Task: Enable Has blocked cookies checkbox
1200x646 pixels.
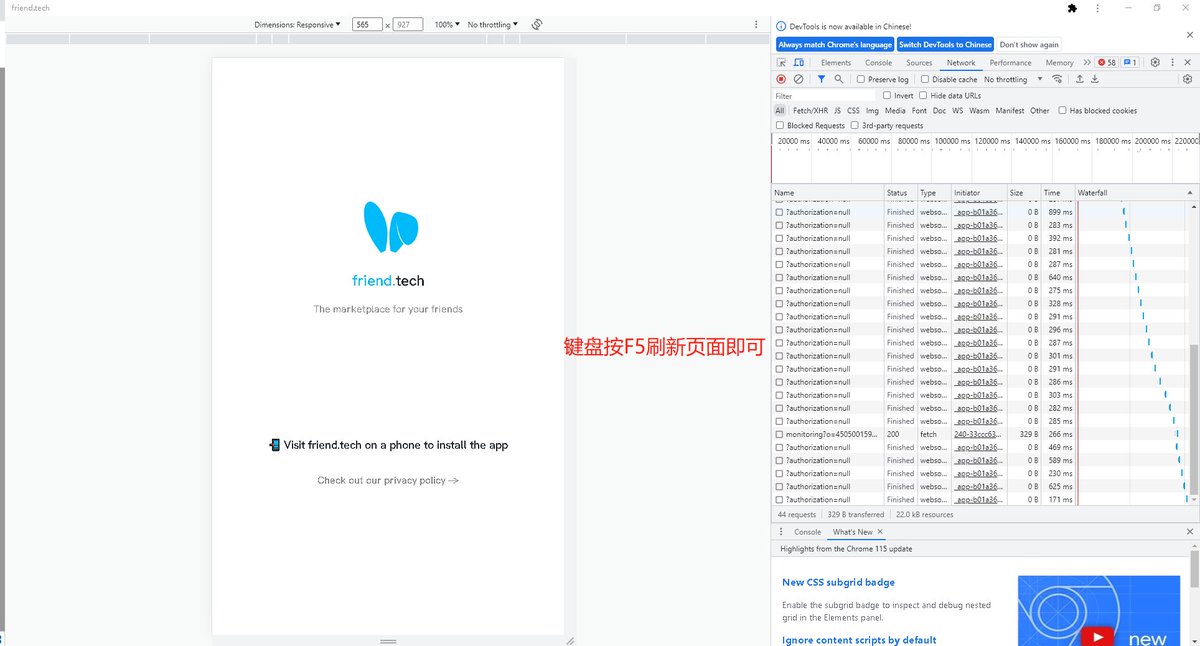Action: point(1063,111)
